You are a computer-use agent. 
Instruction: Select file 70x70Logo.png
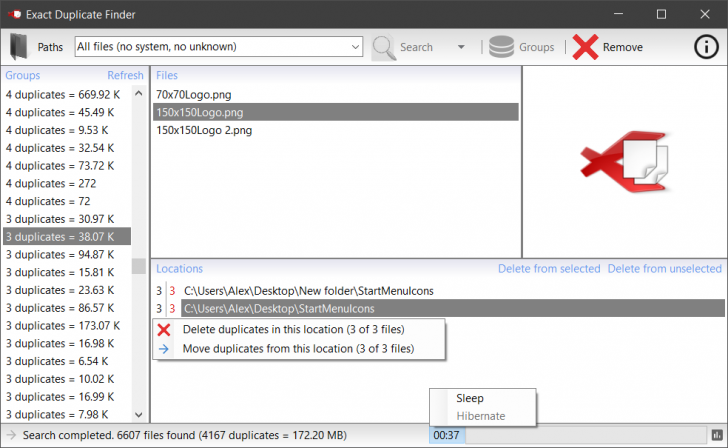point(336,95)
